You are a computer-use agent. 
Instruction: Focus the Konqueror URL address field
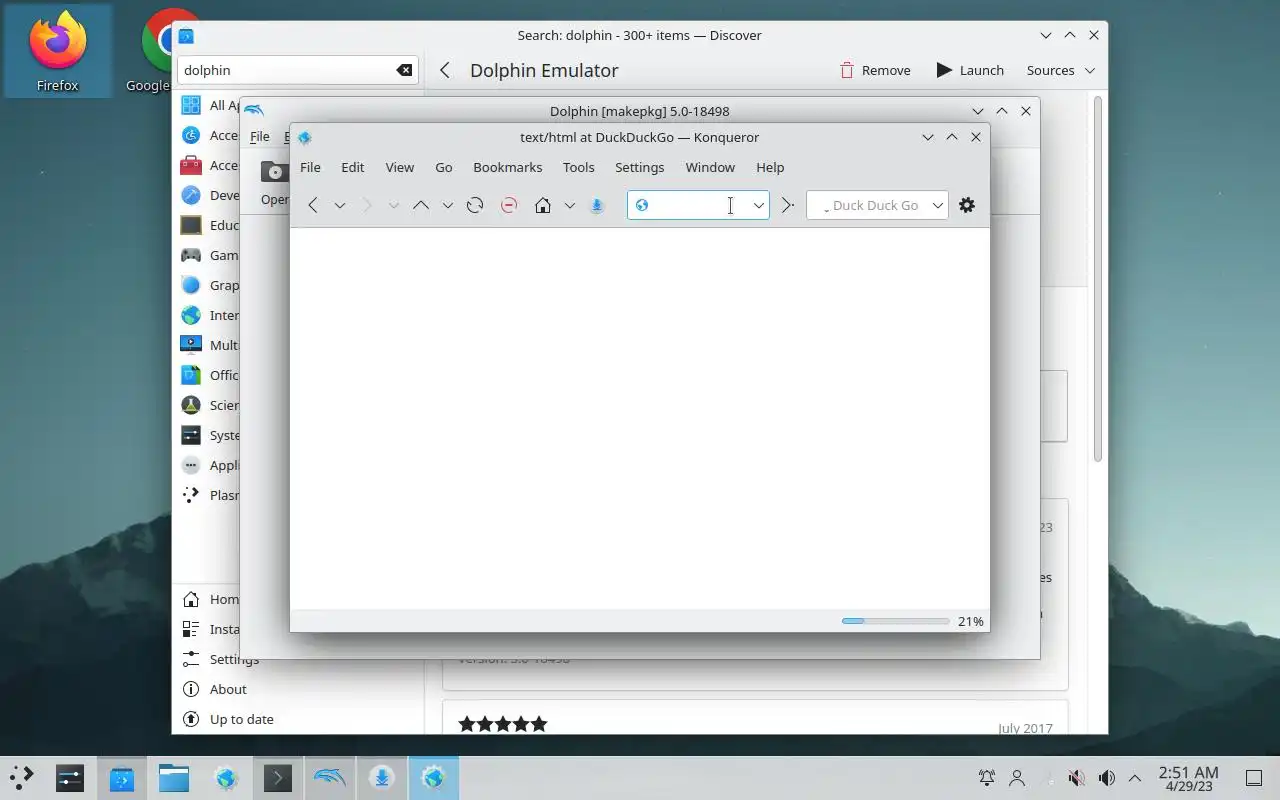[698, 205]
